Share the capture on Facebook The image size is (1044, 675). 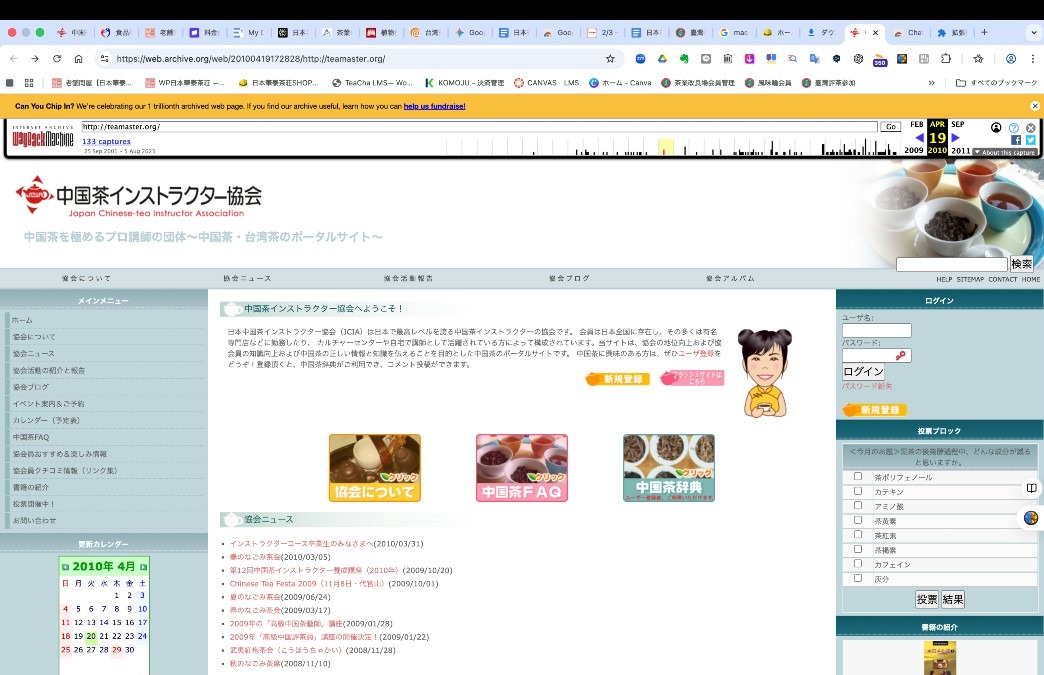tap(1015, 140)
